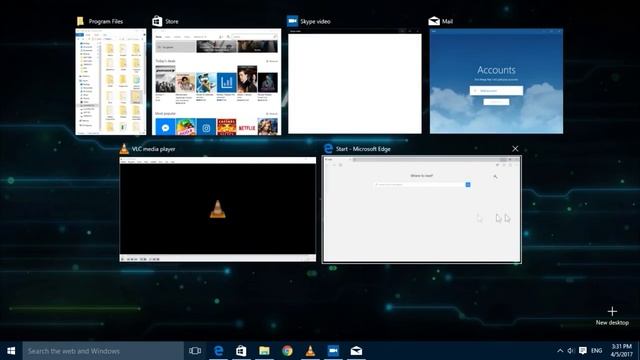Launch Google Chrome from the taskbar
The image size is (640, 360).
[287, 351]
